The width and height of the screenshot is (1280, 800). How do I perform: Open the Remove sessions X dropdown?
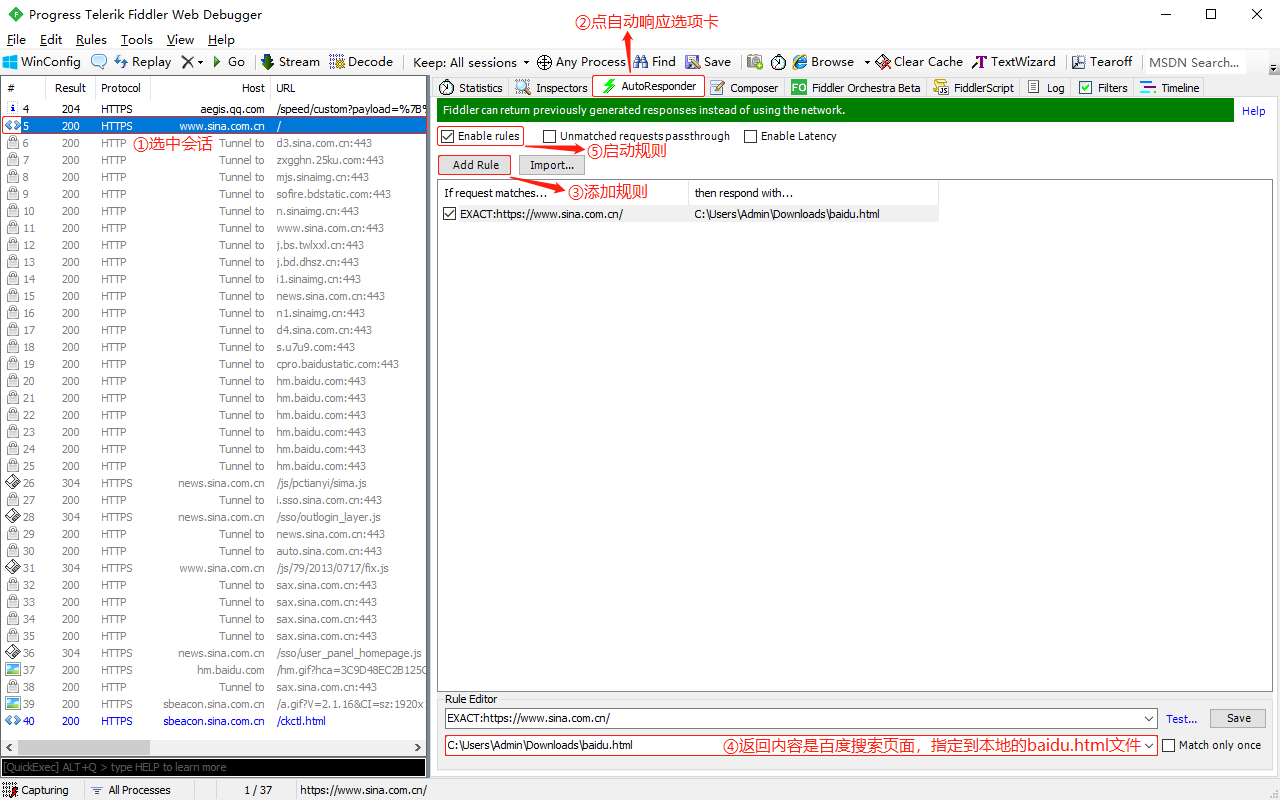coord(191,62)
